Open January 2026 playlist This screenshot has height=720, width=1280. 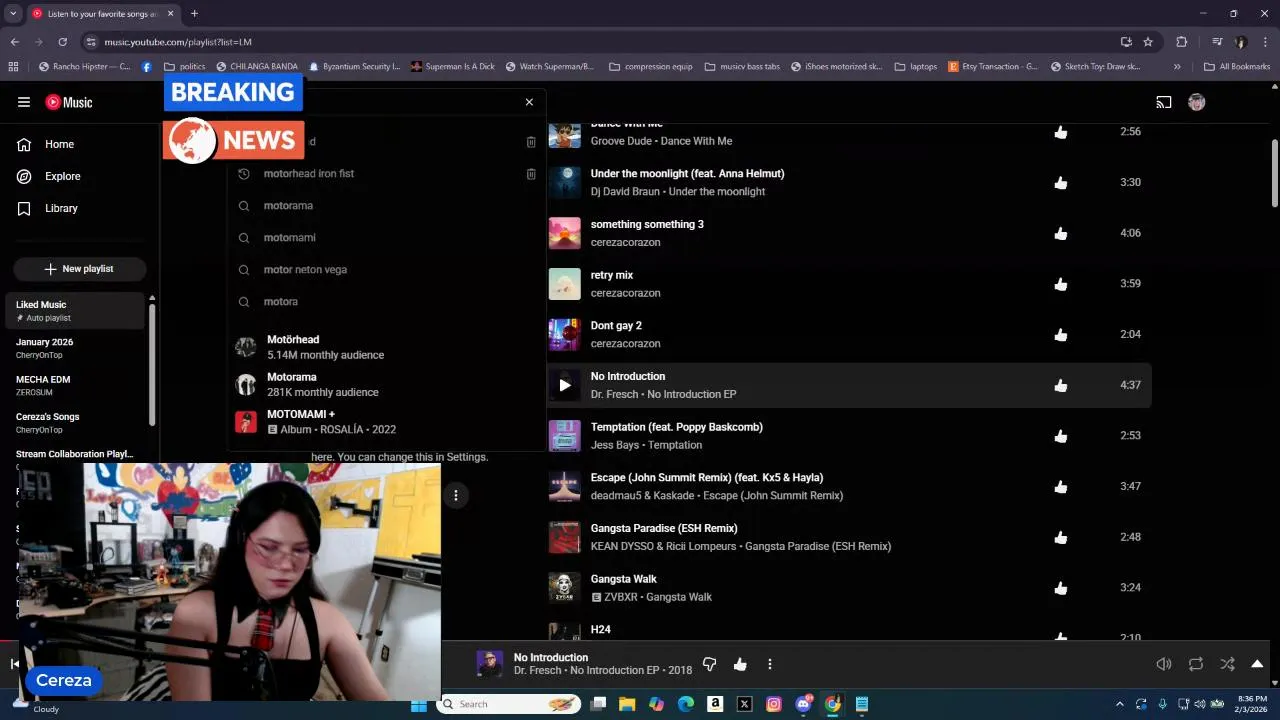click(x=76, y=348)
